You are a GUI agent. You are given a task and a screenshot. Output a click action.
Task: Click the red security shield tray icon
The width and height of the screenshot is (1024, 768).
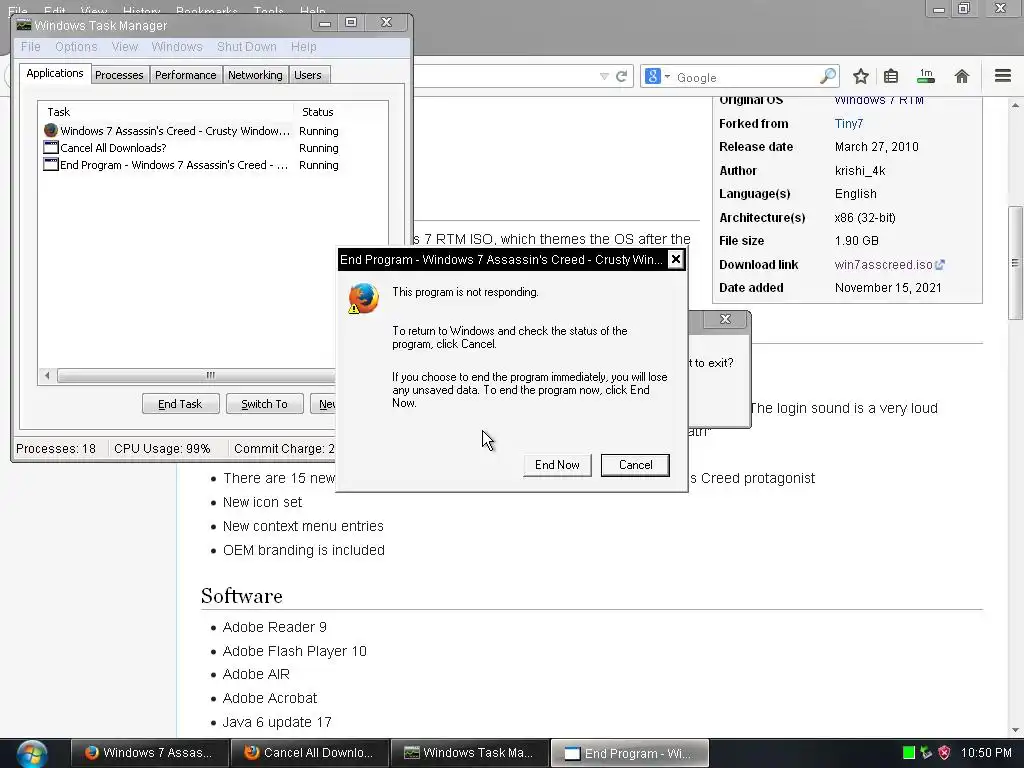point(944,753)
